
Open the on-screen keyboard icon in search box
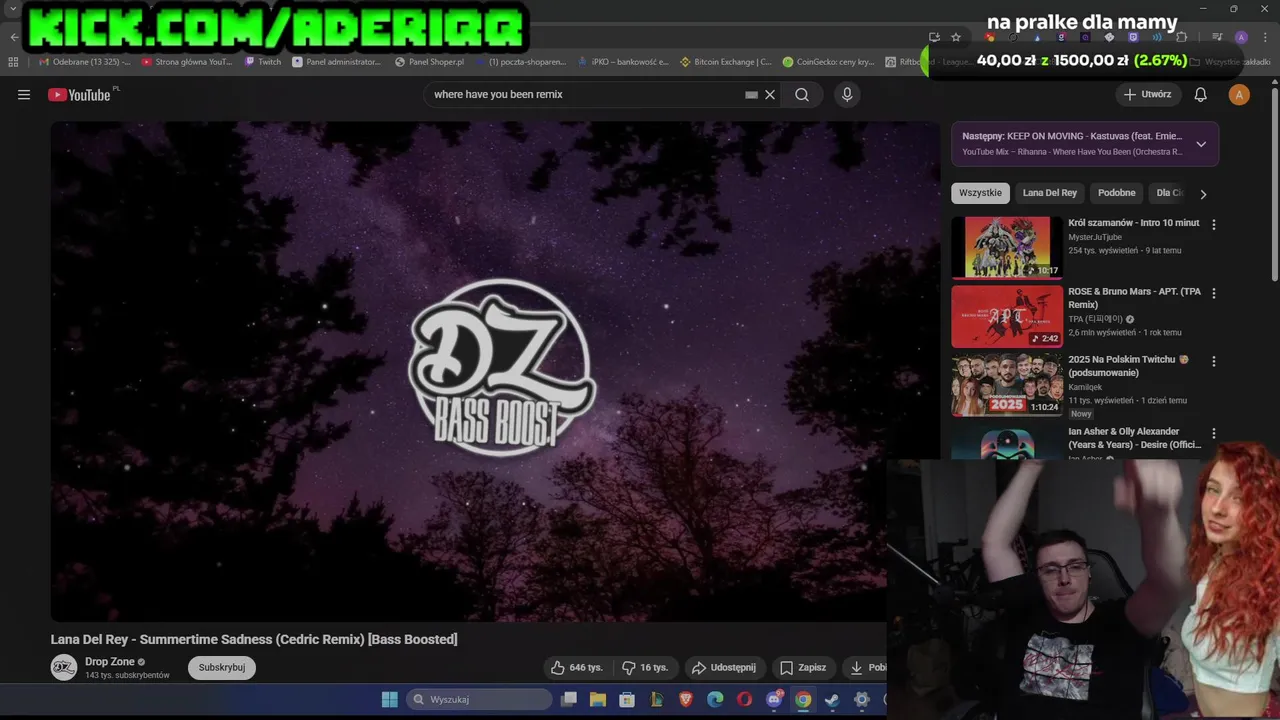pyautogui.click(x=751, y=95)
